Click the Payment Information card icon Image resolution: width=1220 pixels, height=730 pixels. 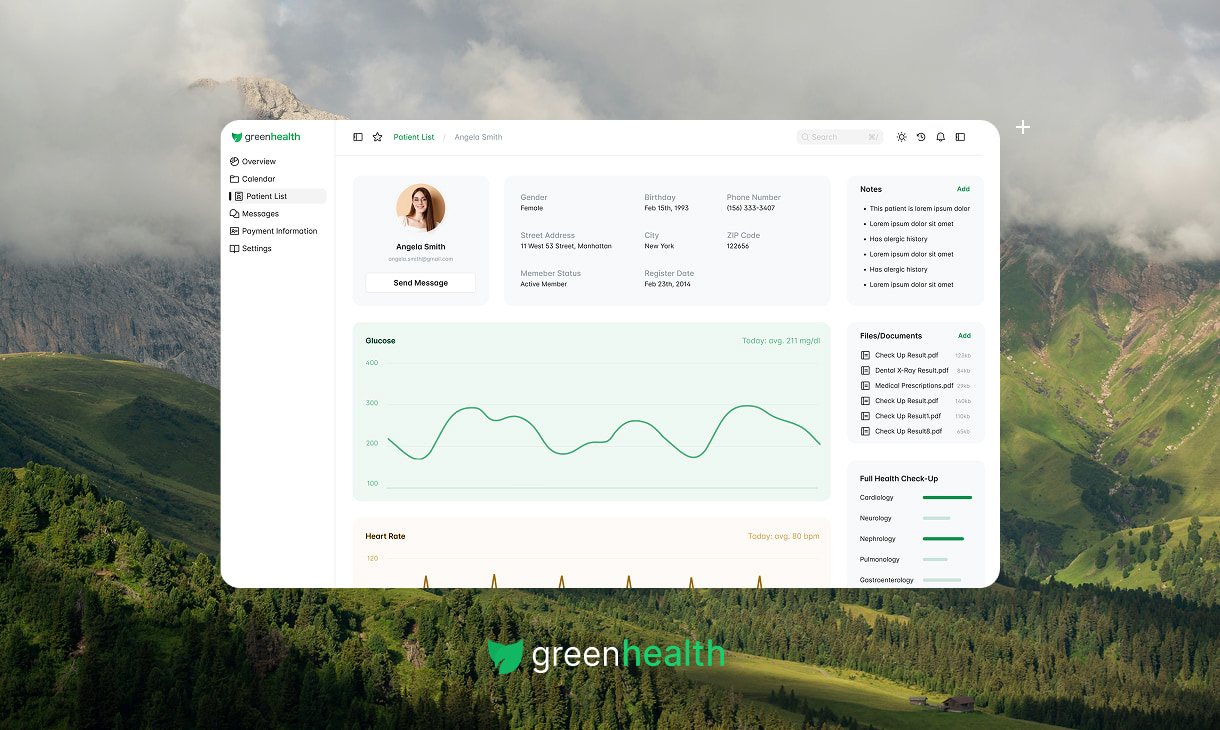point(235,231)
